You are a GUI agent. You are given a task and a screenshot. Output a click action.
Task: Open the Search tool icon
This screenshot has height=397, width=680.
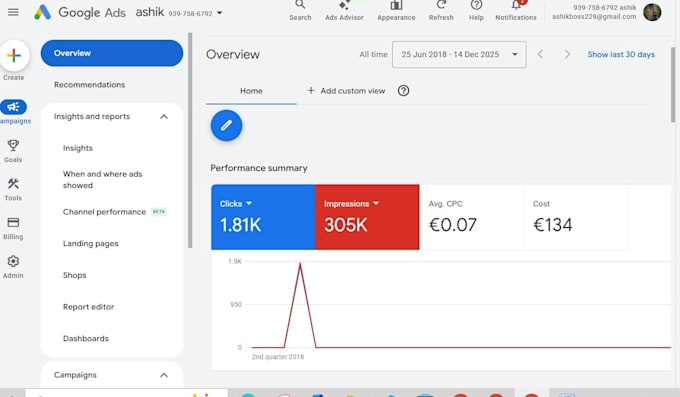(x=300, y=5)
